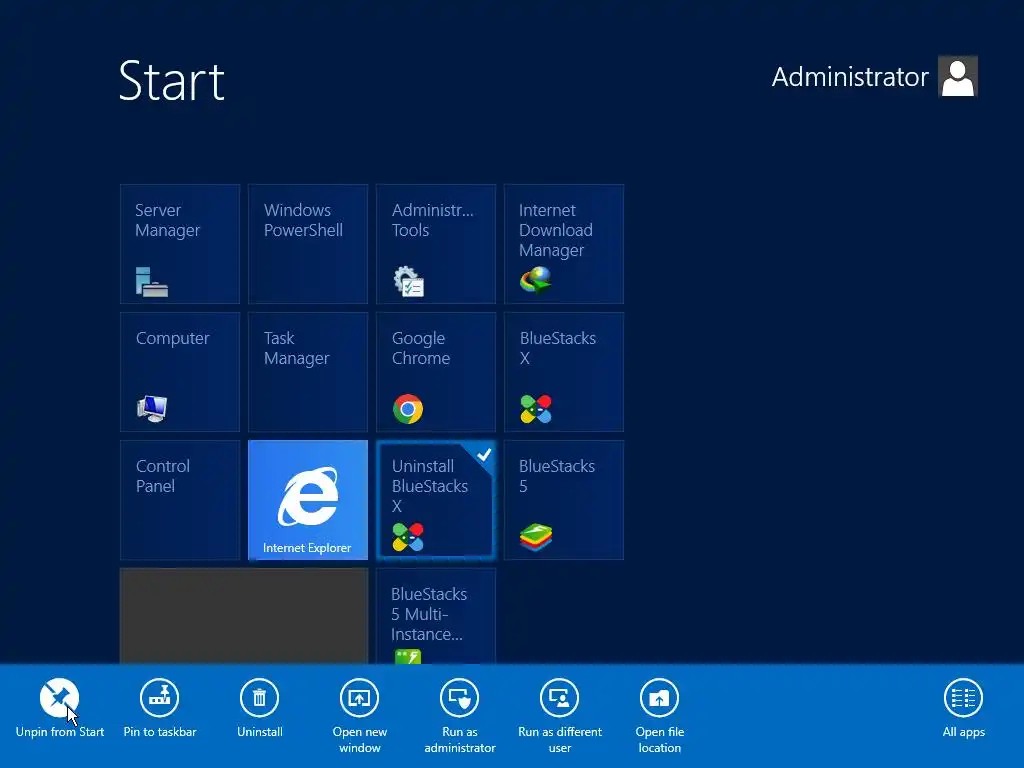The height and width of the screenshot is (768, 1024).
Task: Launch the Internet Download Manager tile
Action: coord(564,244)
